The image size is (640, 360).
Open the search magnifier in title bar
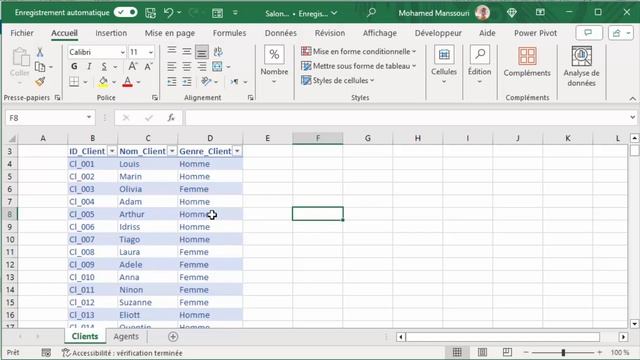(x=371, y=13)
